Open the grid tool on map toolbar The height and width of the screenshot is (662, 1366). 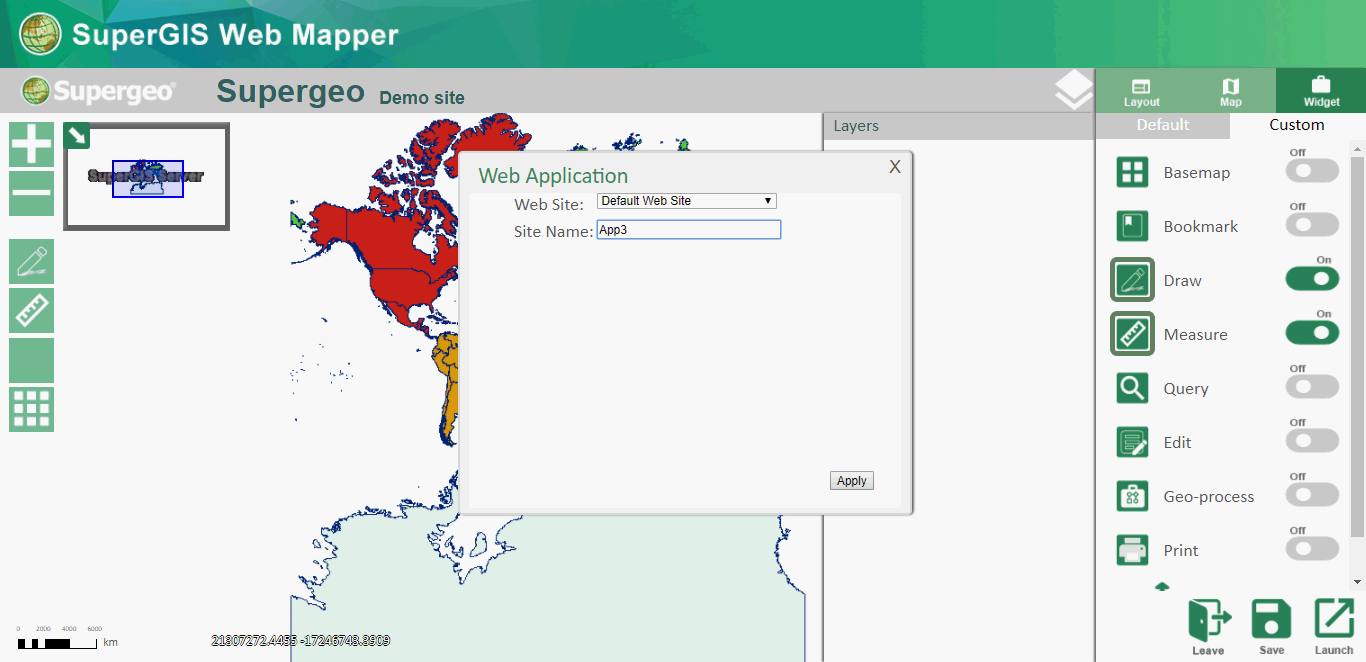coord(31,409)
